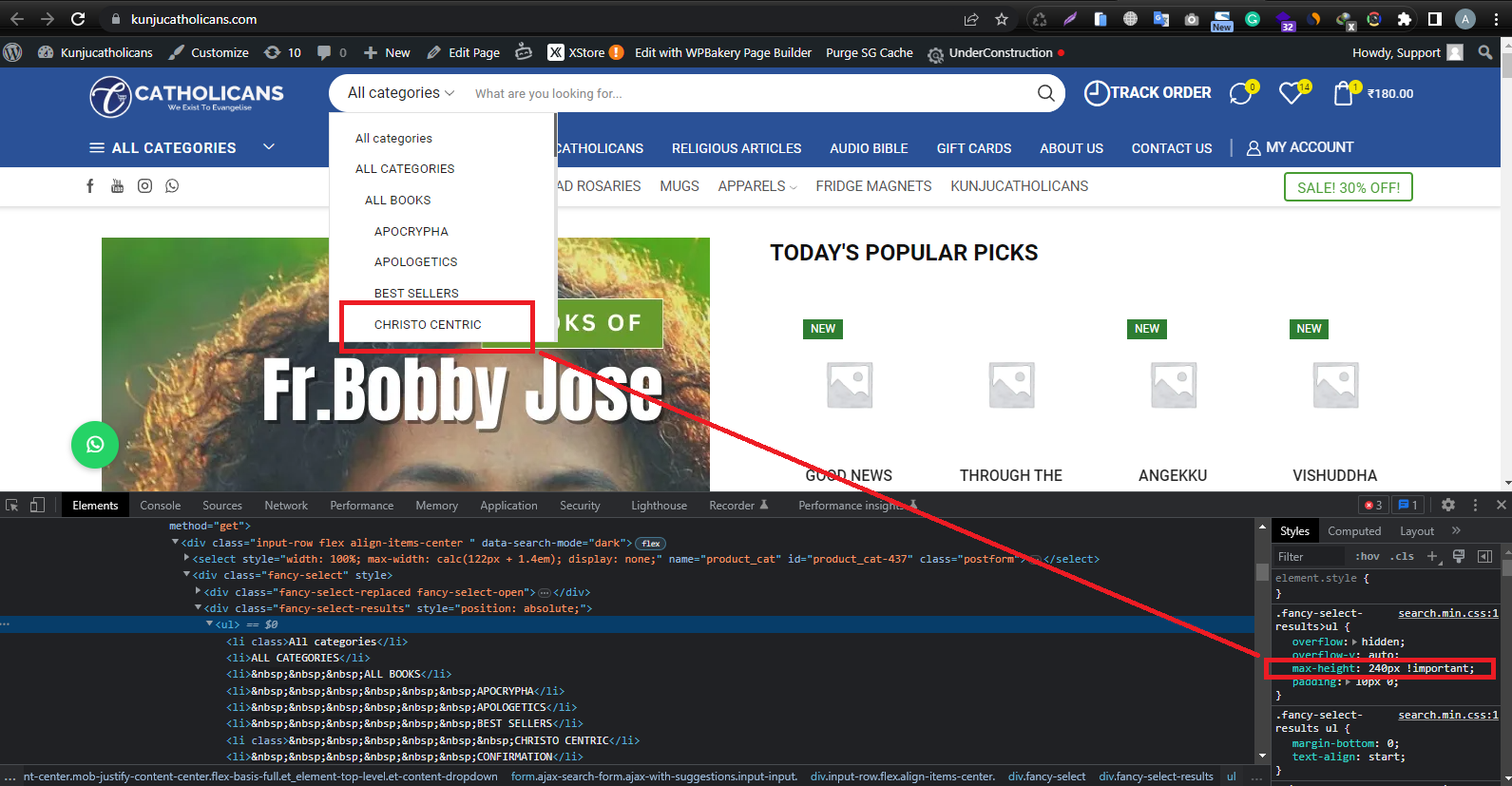
Task: Expand the ALL CATEGORIES navigation menu
Action: pyautogui.click(x=182, y=148)
